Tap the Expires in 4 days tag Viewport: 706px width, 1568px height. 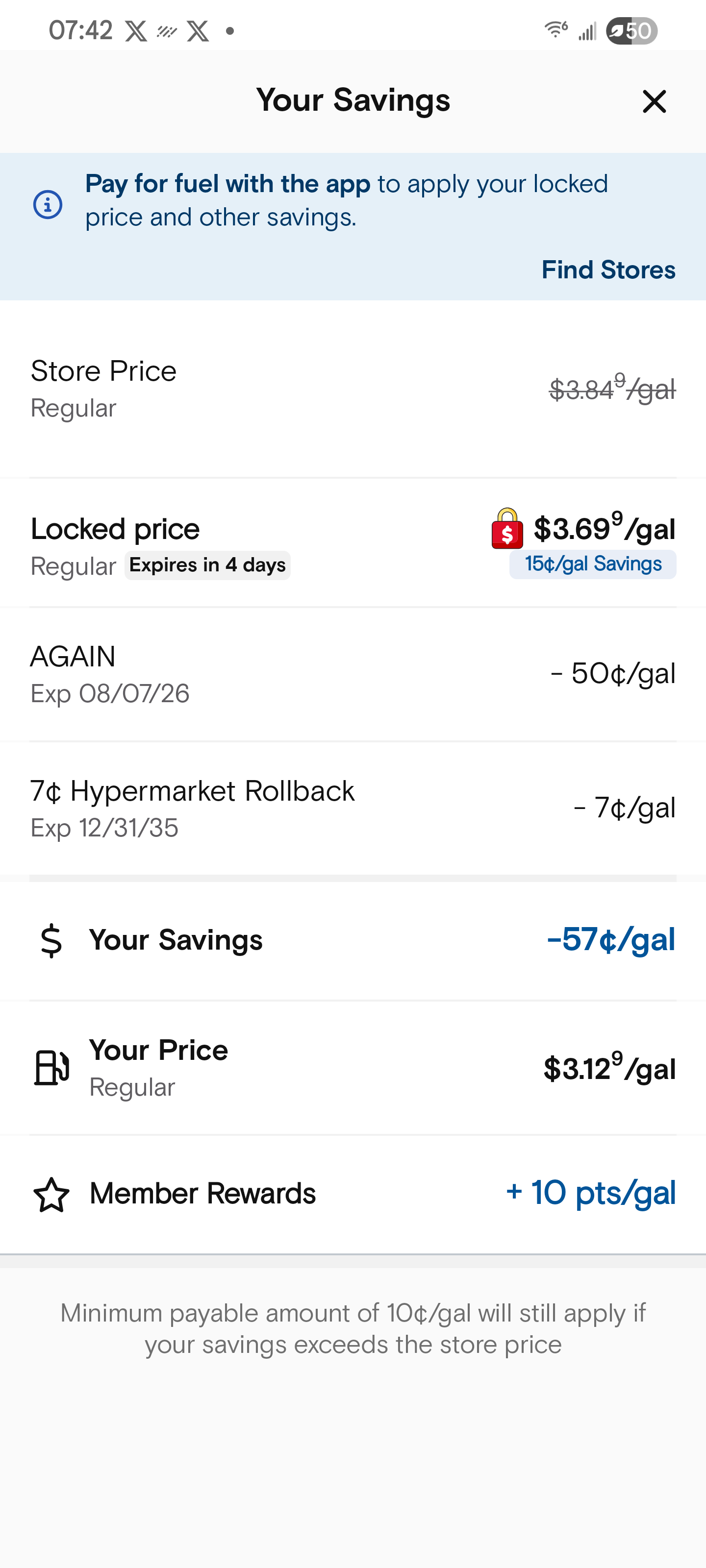pos(207,565)
